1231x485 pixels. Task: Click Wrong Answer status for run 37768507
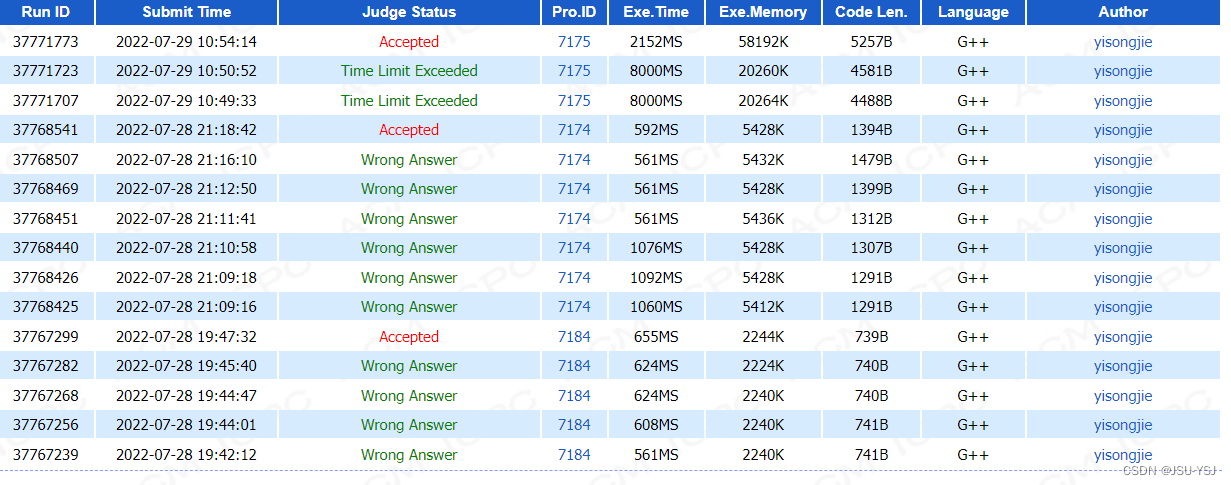tap(409, 160)
